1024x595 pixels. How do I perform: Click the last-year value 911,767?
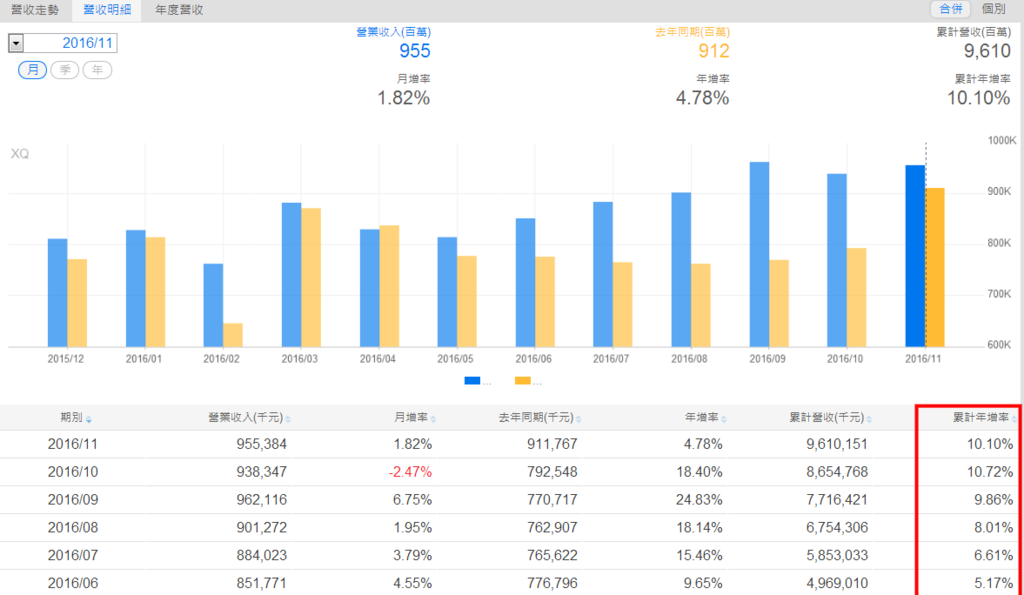click(552, 444)
